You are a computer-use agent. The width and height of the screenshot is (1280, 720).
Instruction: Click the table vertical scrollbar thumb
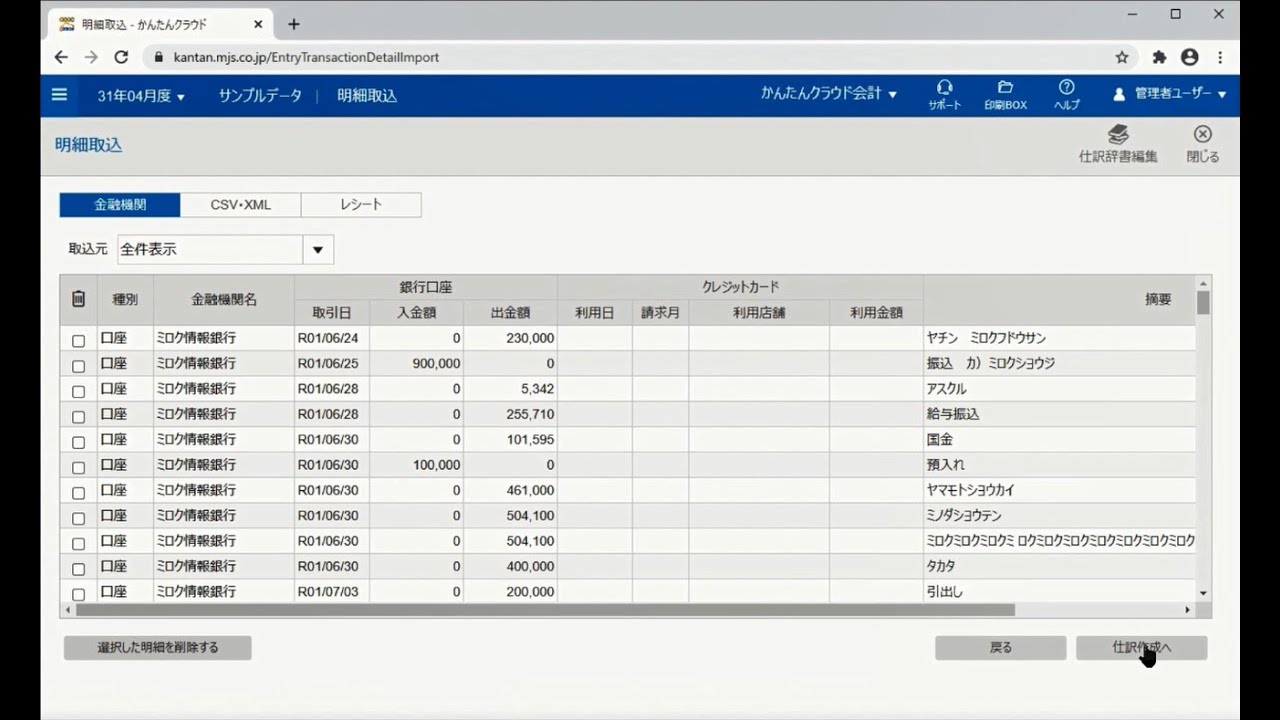coord(1203,302)
